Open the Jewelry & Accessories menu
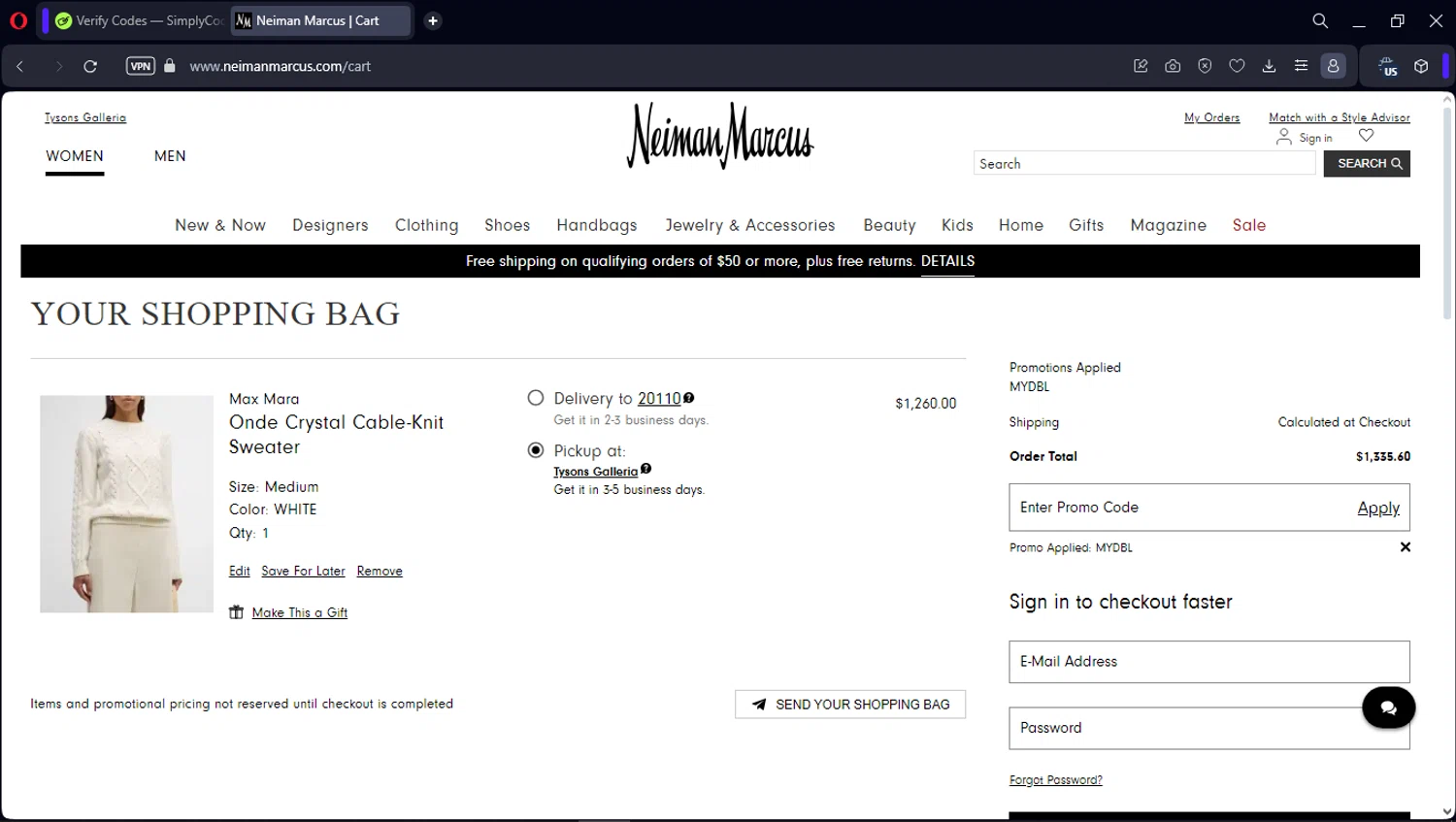Image resolution: width=1456 pixels, height=822 pixels. pyautogui.click(x=750, y=225)
